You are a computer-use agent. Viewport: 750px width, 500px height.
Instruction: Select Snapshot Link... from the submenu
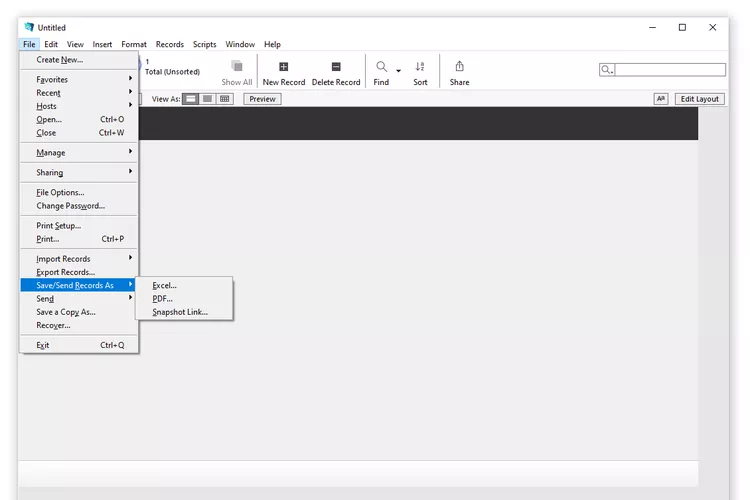pyautogui.click(x=184, y=312)
